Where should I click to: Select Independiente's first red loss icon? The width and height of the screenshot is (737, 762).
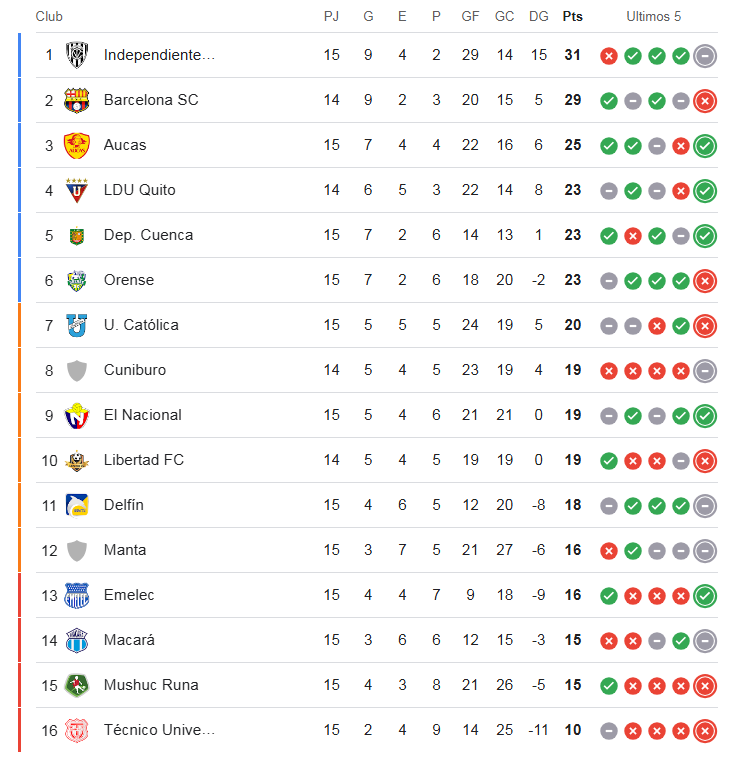pyautogui.click(x=609, y=56)
